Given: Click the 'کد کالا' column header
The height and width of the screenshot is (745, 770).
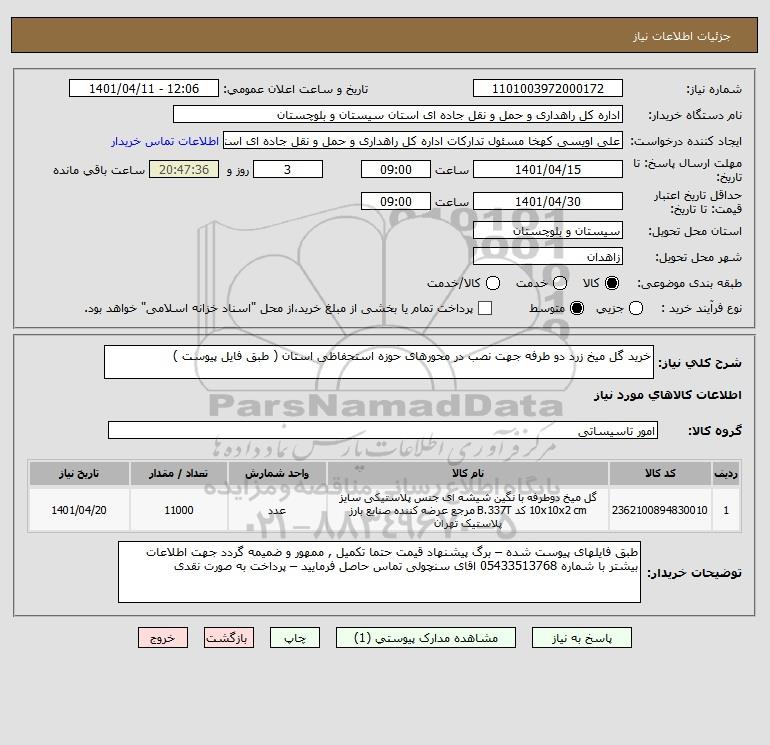Looking at the screenshot, I should click(x=660, y=473).
